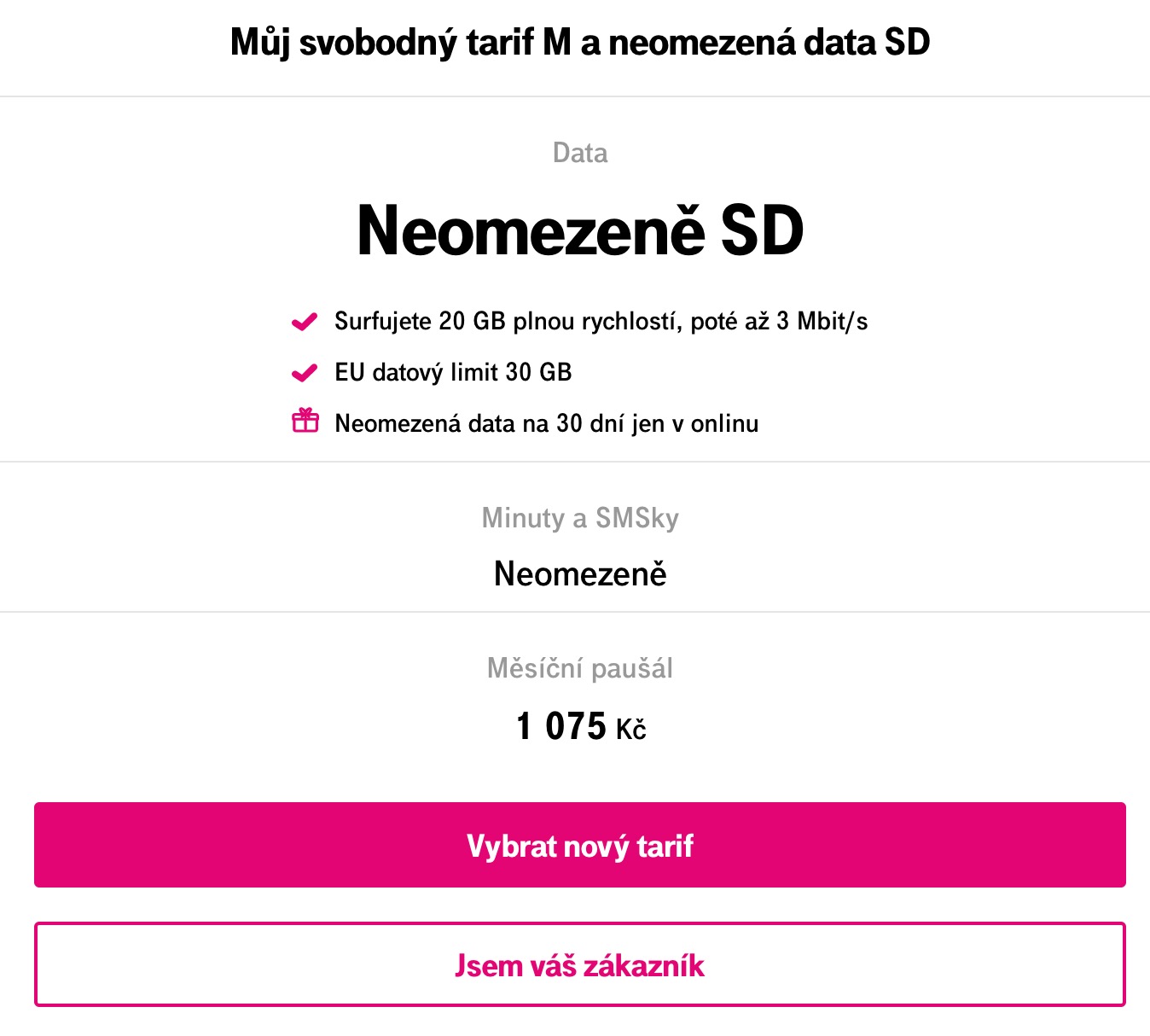Image resolution: width=1150 pixels, height=1036 pixels.
Task: Click the EU datový limit 30 GB text
Action: click(x=453, y=373)
